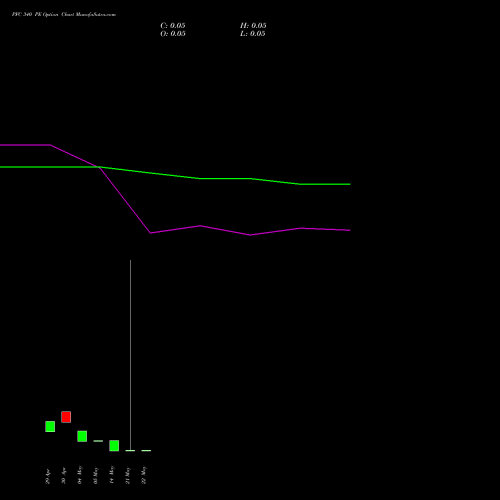The width and height of the screenshot is (500, 500).
Task: Click the chart title text at top left
Action: 64,15
